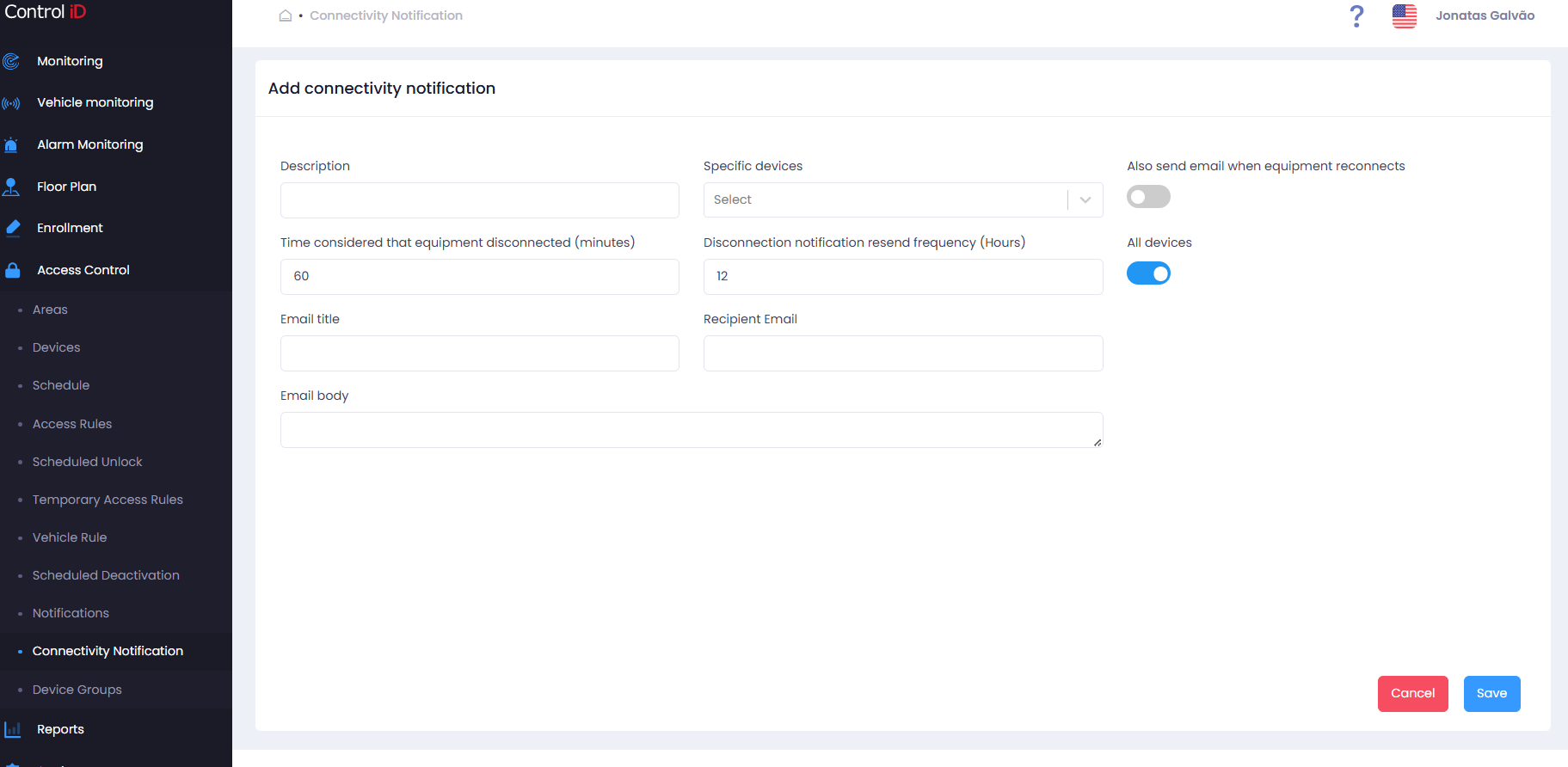The height and width of the screenshot is (767, 1568).
Task: Click the Save button
Action: (x=1491, y=694)
